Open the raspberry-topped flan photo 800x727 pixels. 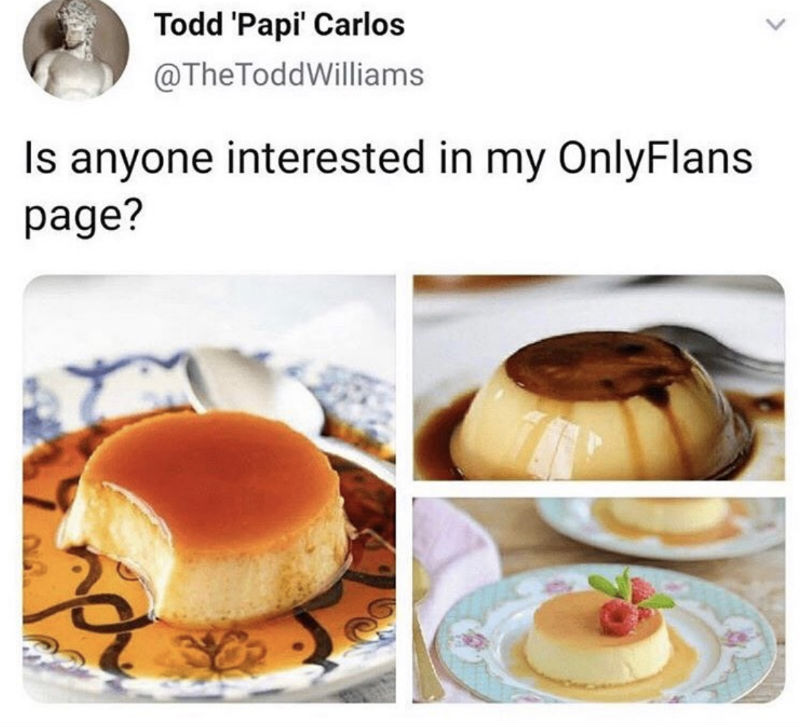tap(598, 600)
